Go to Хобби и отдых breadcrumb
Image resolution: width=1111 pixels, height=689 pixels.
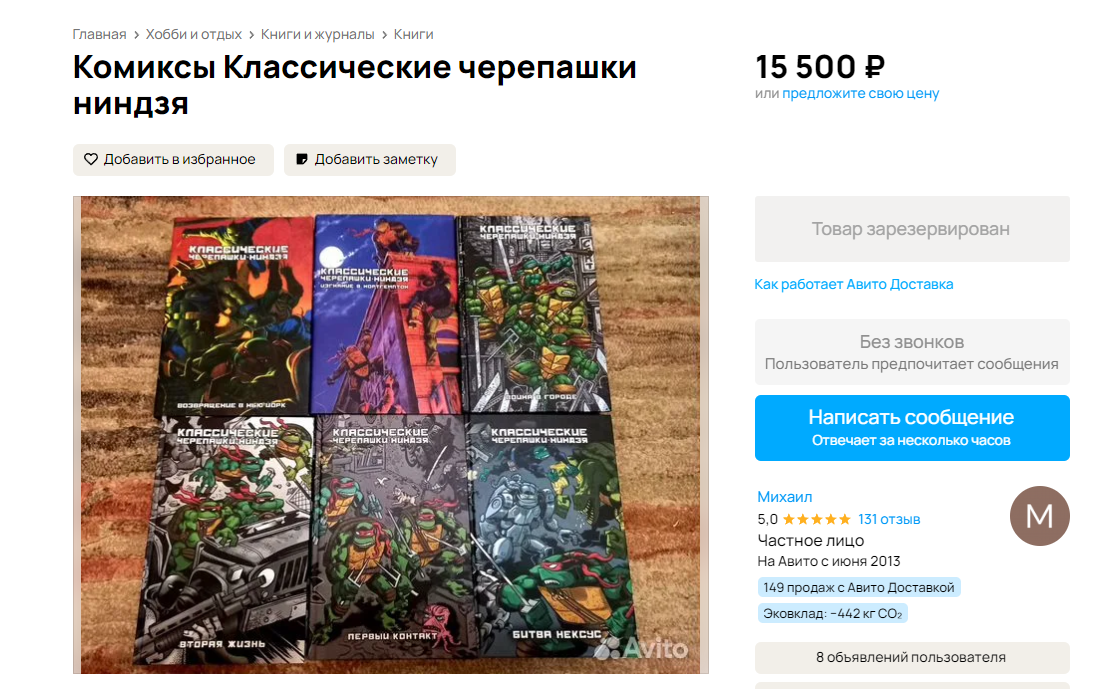[193, 34]
